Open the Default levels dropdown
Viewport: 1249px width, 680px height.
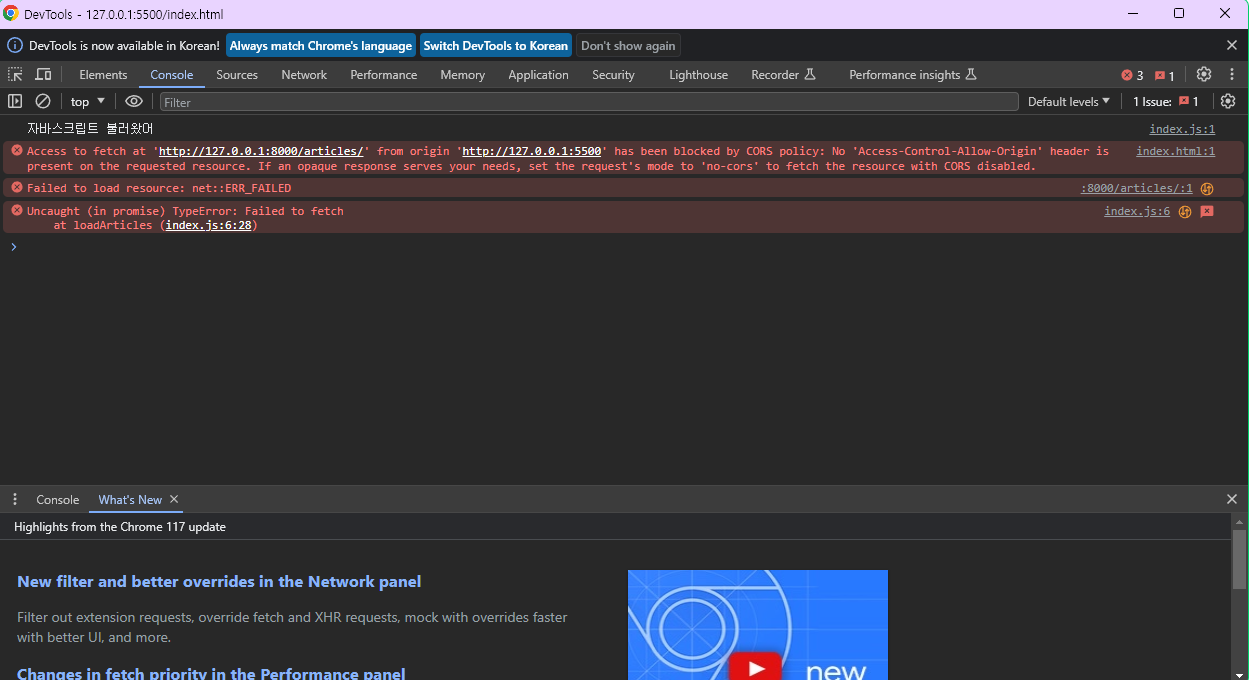click(x=1069, y=102)
